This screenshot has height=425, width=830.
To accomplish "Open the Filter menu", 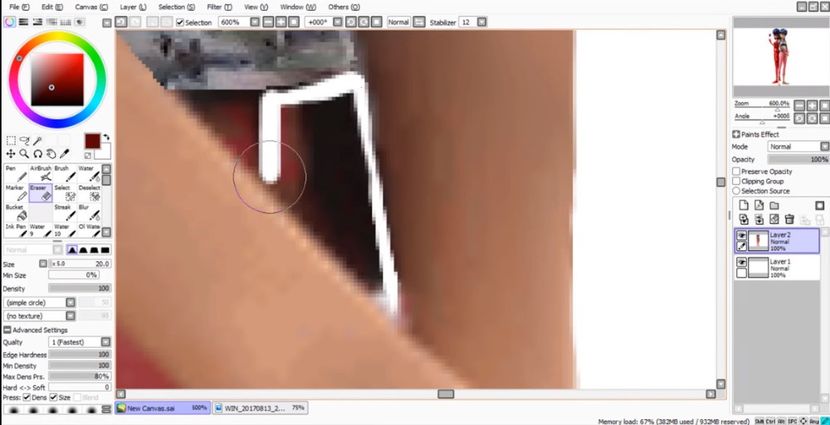I will point(214,7).
